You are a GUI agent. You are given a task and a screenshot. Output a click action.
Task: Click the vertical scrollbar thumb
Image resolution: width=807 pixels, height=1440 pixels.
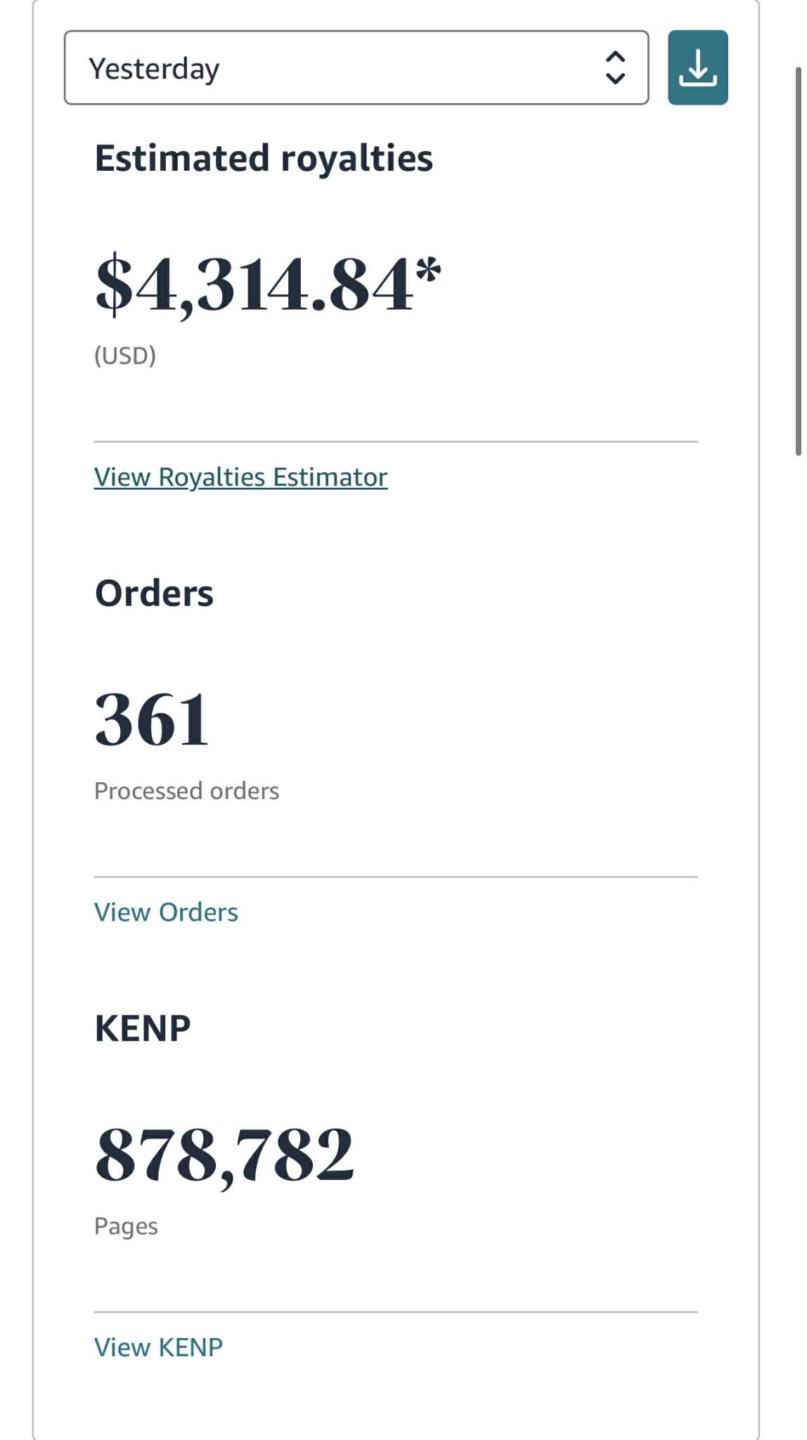coord(798,260)
